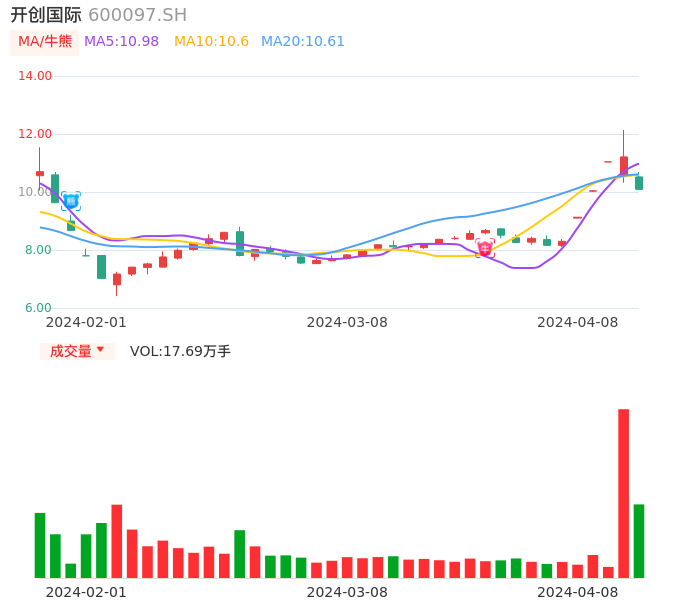Open the 成交量 indicator dropdown
The height and width of the screenshot is (606, 686).
click(77, 351)
